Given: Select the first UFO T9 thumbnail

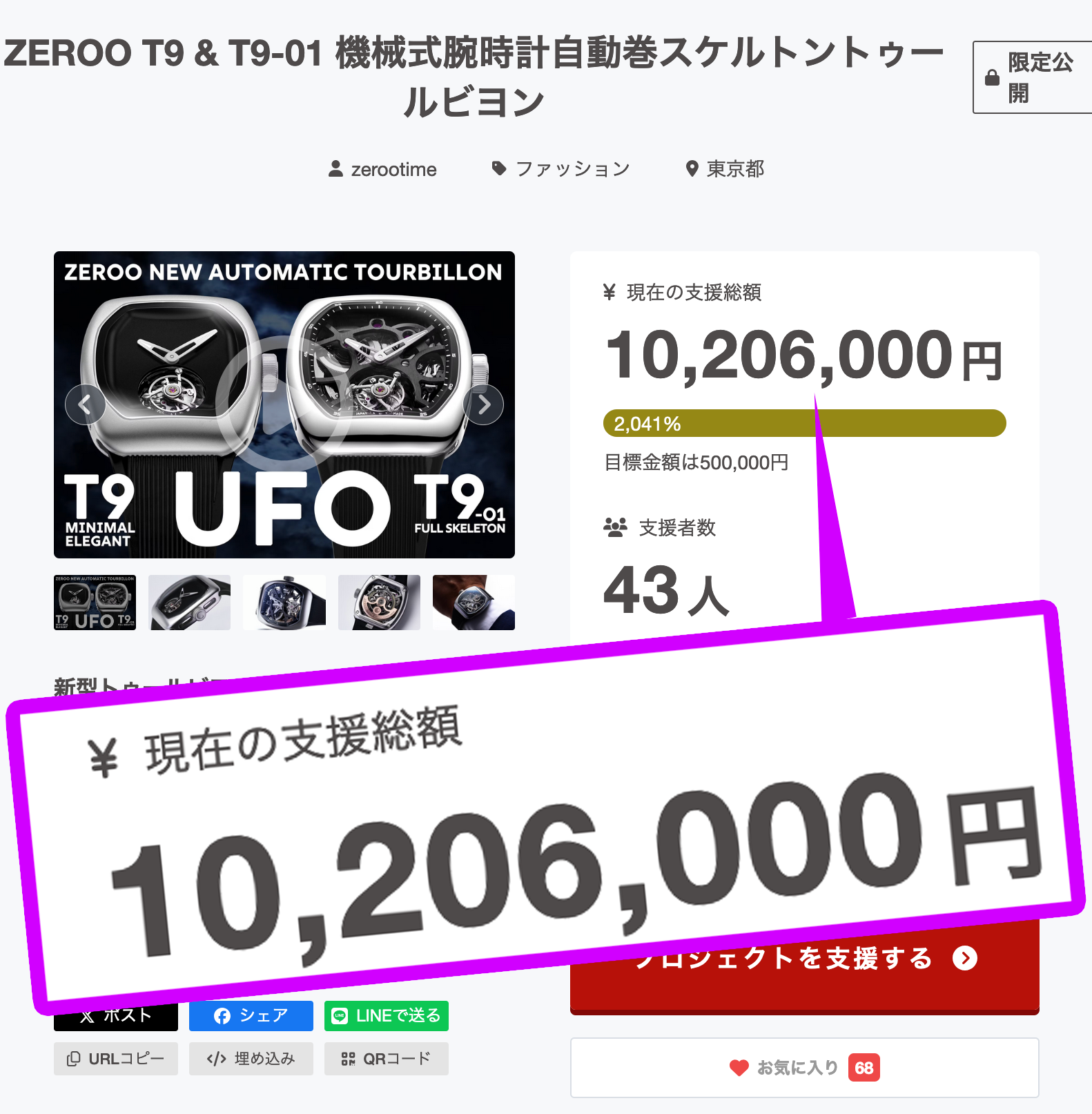Looking at the screenshot, I should pyautogui.click(x=95, y=603).
